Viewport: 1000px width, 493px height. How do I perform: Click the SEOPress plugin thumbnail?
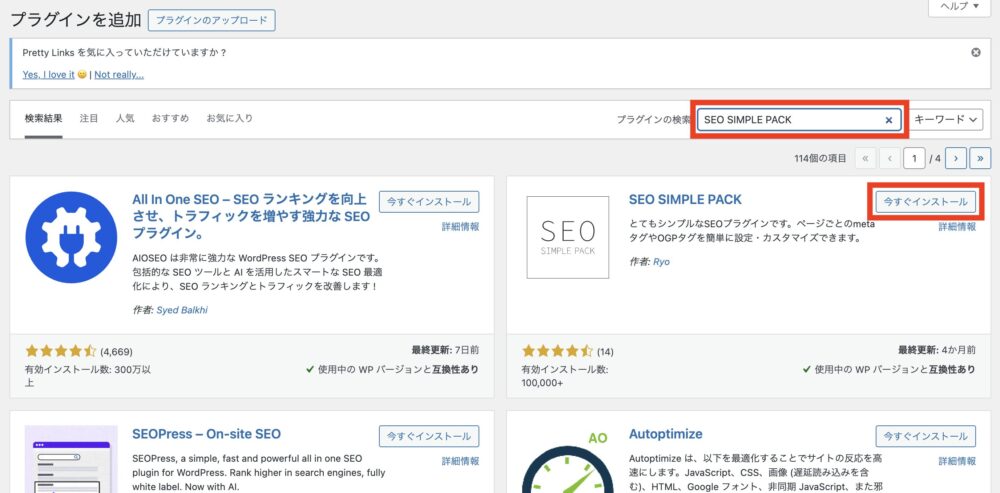click(71, 459)
